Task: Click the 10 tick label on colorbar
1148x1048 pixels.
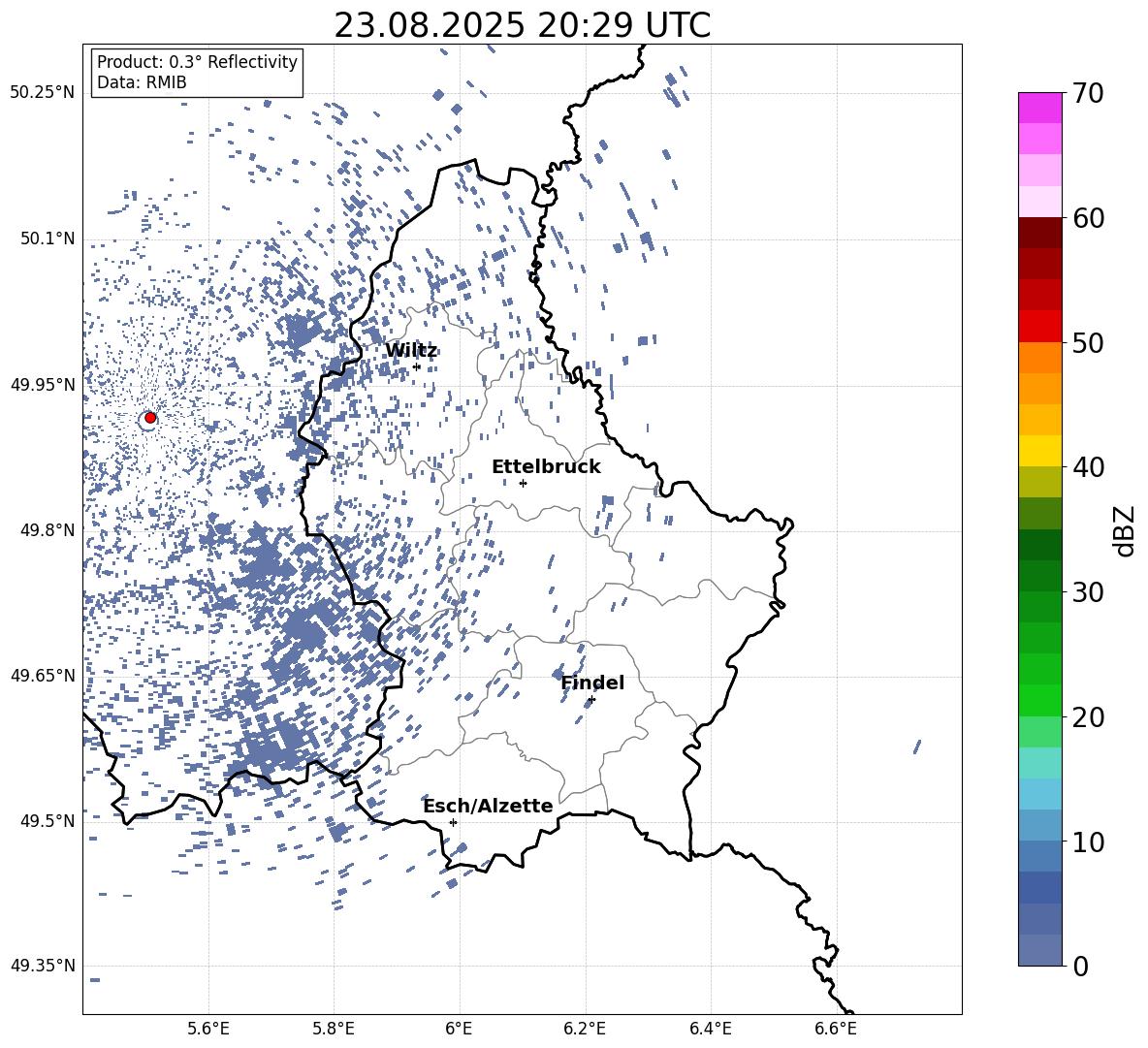Action: tap(1088, 842)
